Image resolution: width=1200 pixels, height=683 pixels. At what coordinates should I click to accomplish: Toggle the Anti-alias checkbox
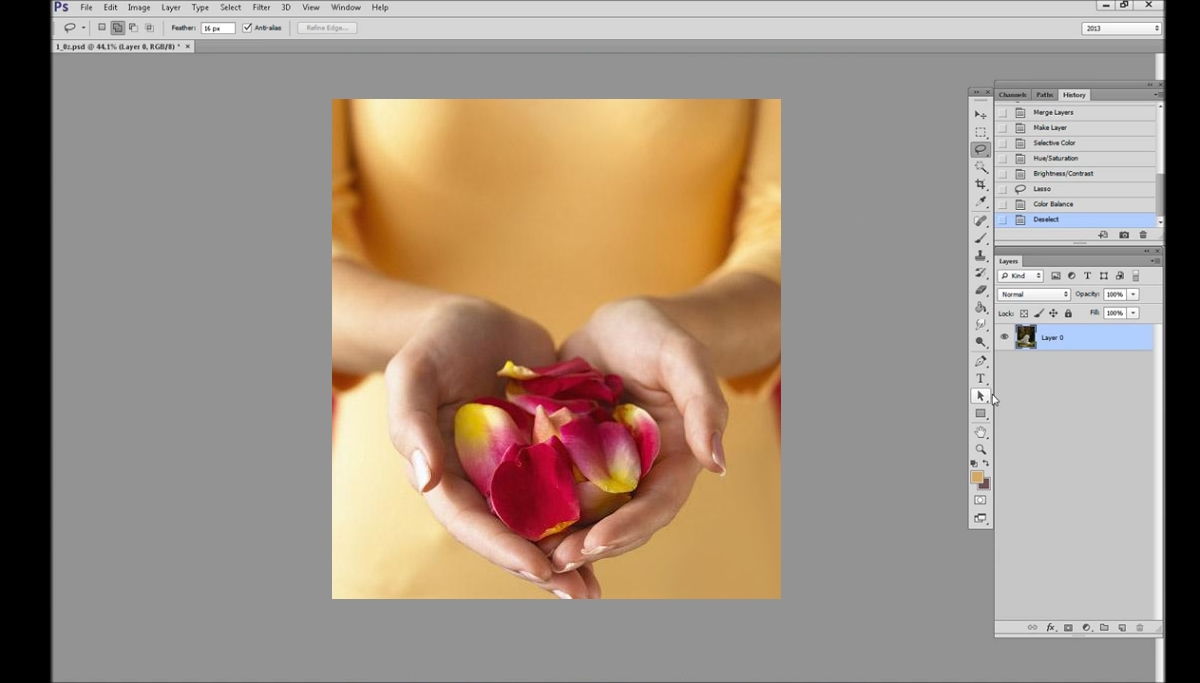click(x=247, y=28)
